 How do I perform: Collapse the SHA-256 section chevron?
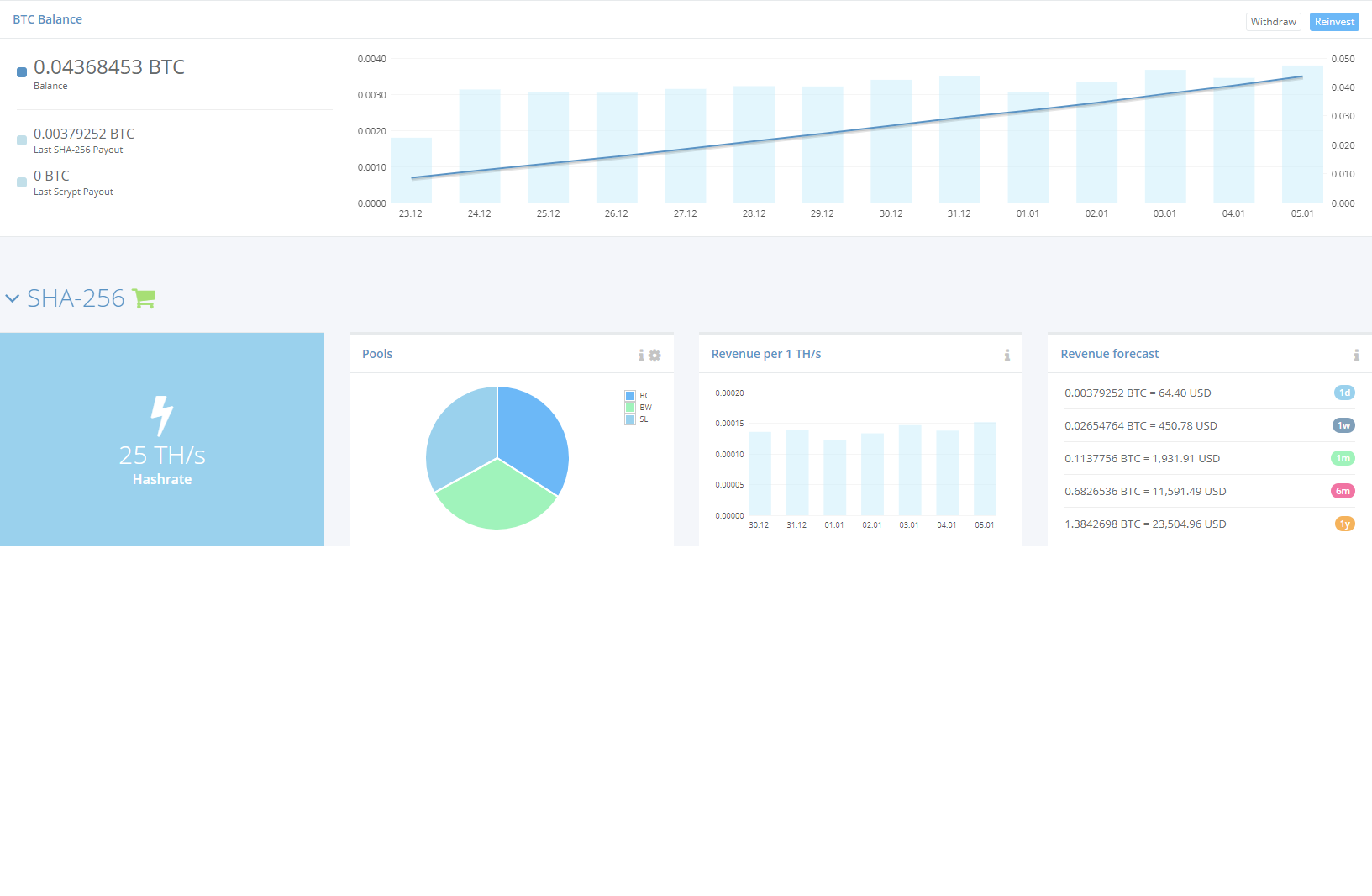[x=12, y=298]
